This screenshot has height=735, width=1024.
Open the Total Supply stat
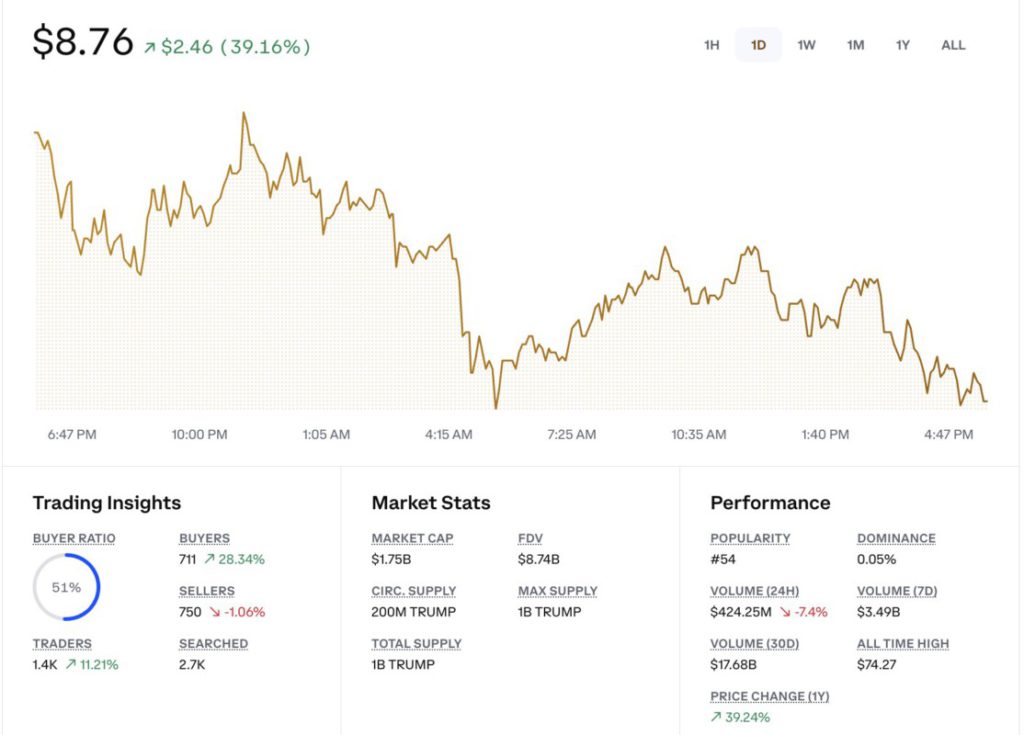tap(416, 643)
